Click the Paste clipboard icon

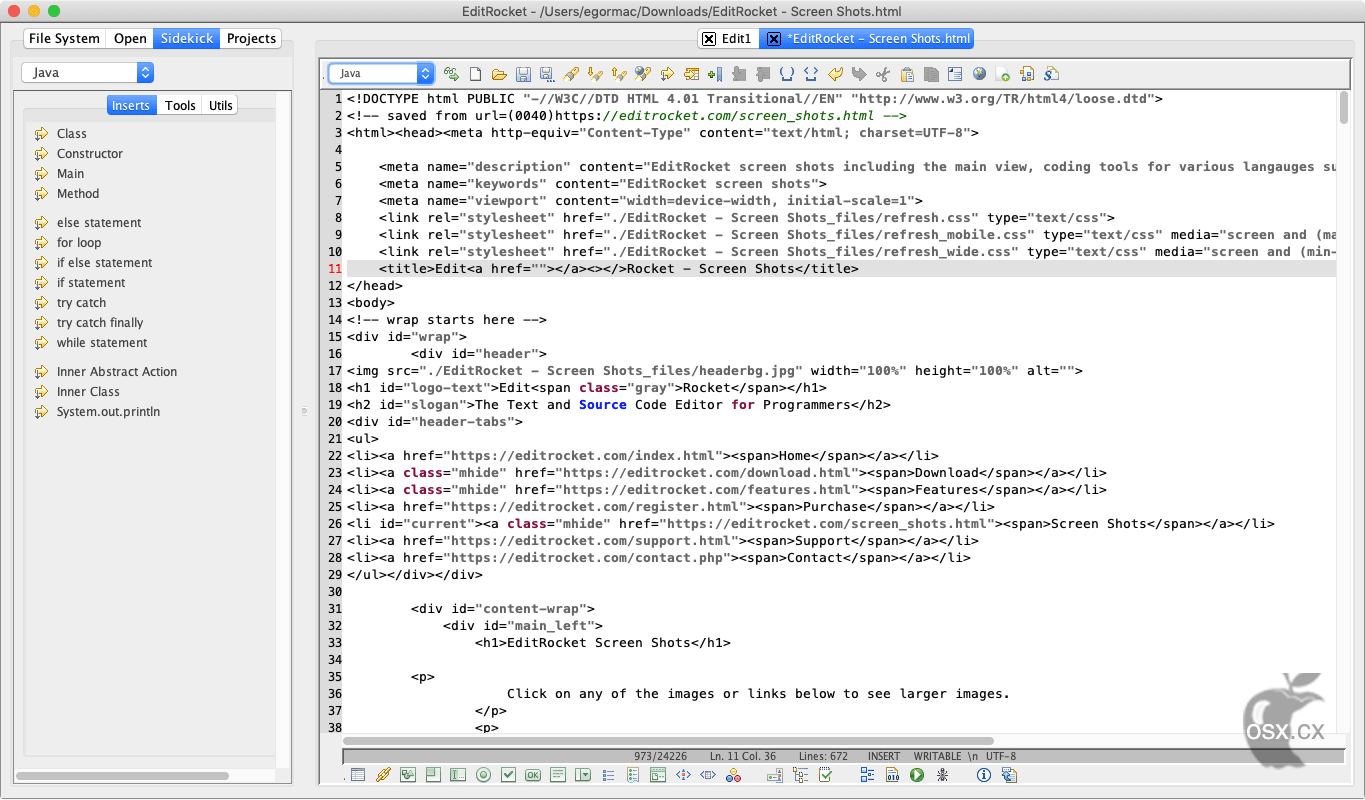907,74
